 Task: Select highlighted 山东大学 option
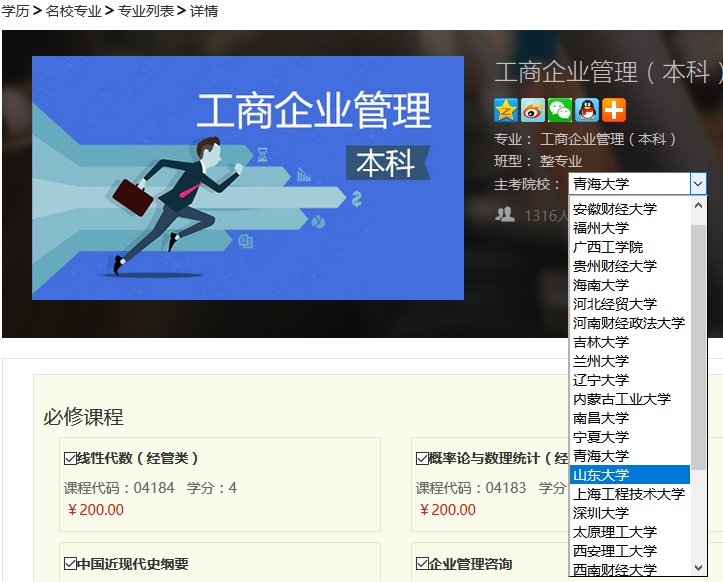(x=630, y=475)
